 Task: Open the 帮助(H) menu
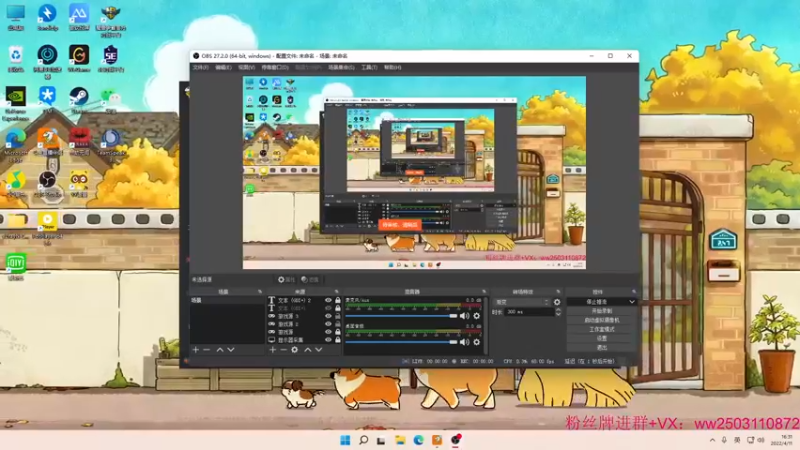coord(393,67)
